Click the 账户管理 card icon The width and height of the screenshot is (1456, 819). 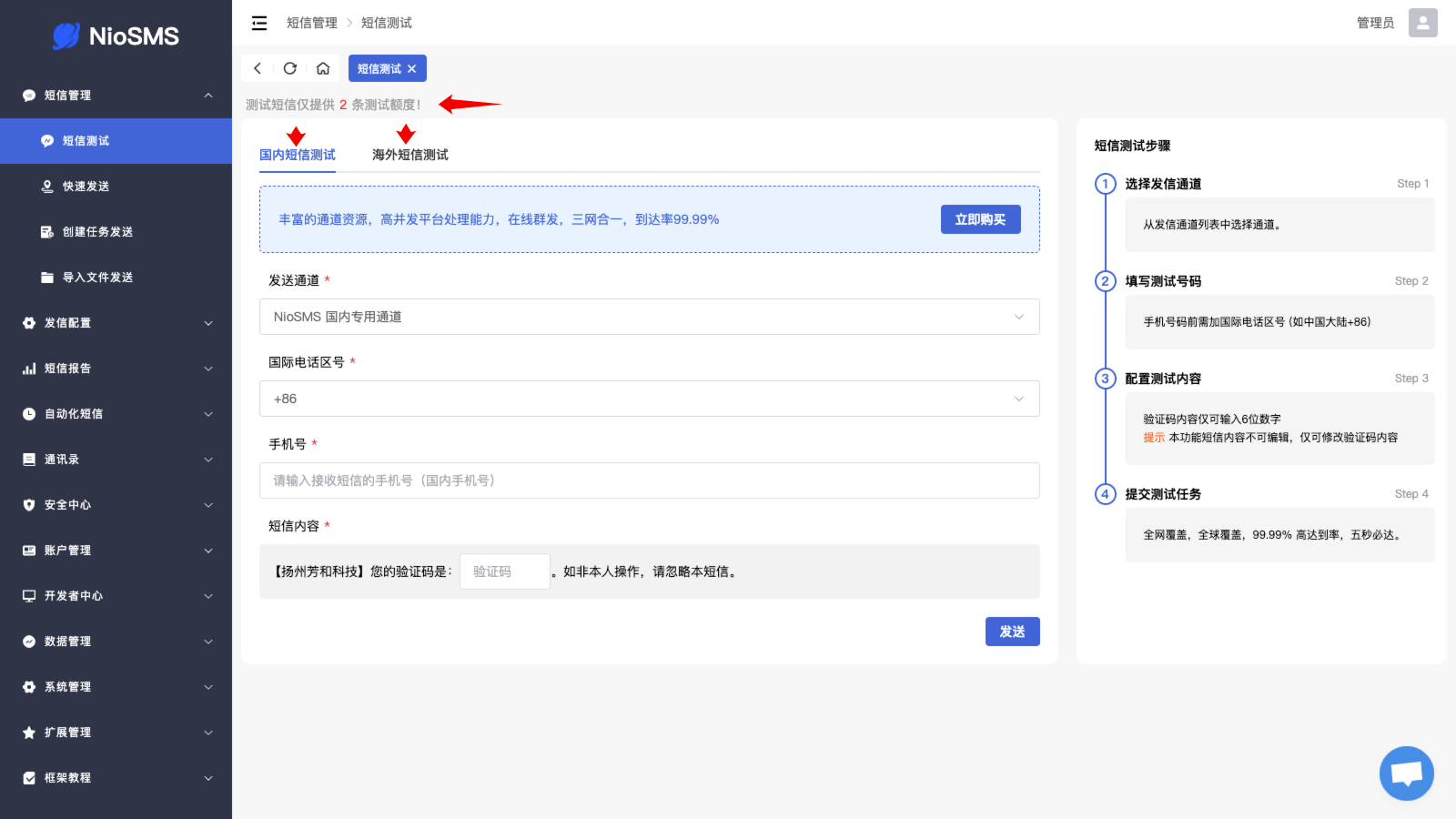pos(29,551)
